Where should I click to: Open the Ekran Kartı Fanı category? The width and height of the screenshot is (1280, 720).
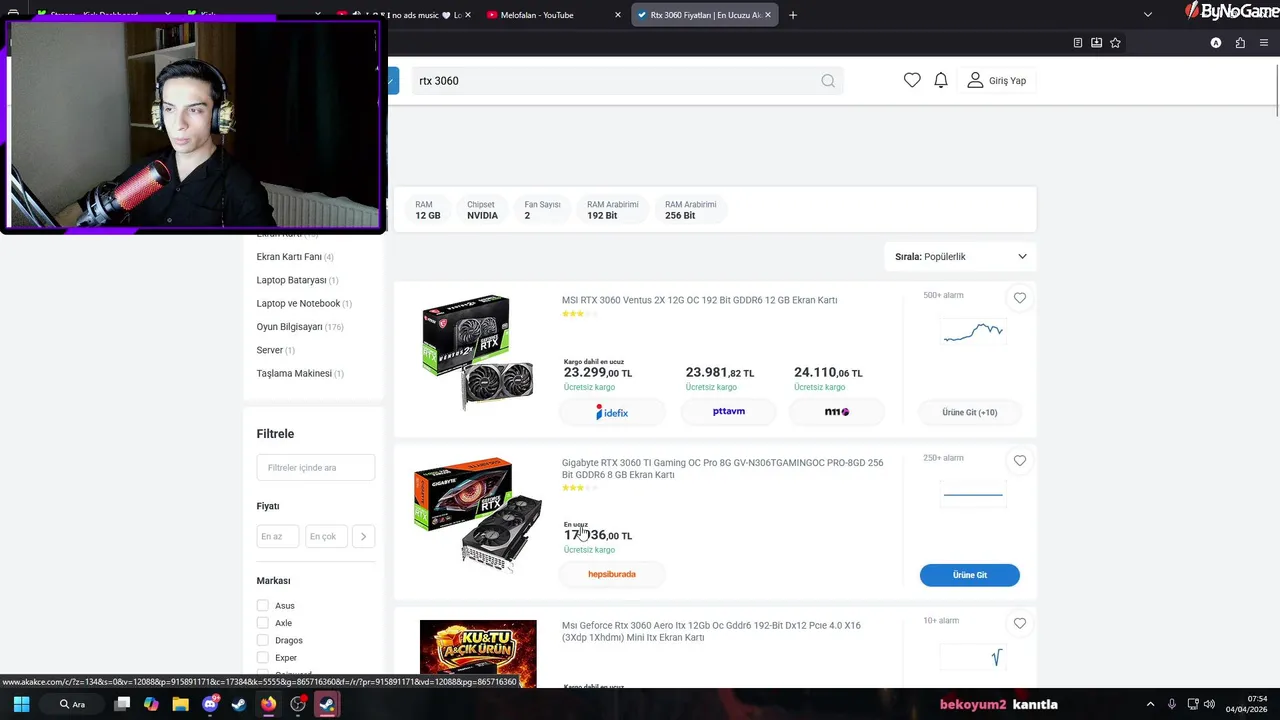click(x=295, y=257)
